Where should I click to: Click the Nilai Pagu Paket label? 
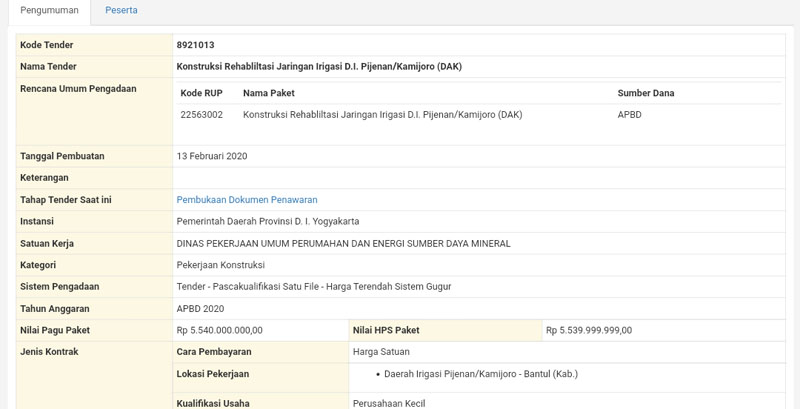[55, 330]
